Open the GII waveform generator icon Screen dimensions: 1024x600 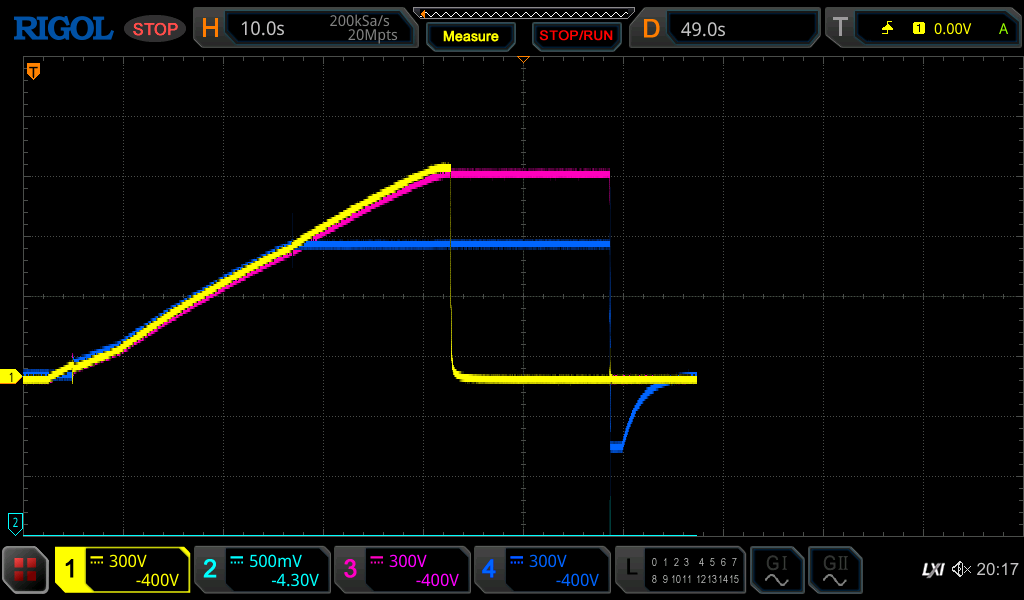(833, 570)
